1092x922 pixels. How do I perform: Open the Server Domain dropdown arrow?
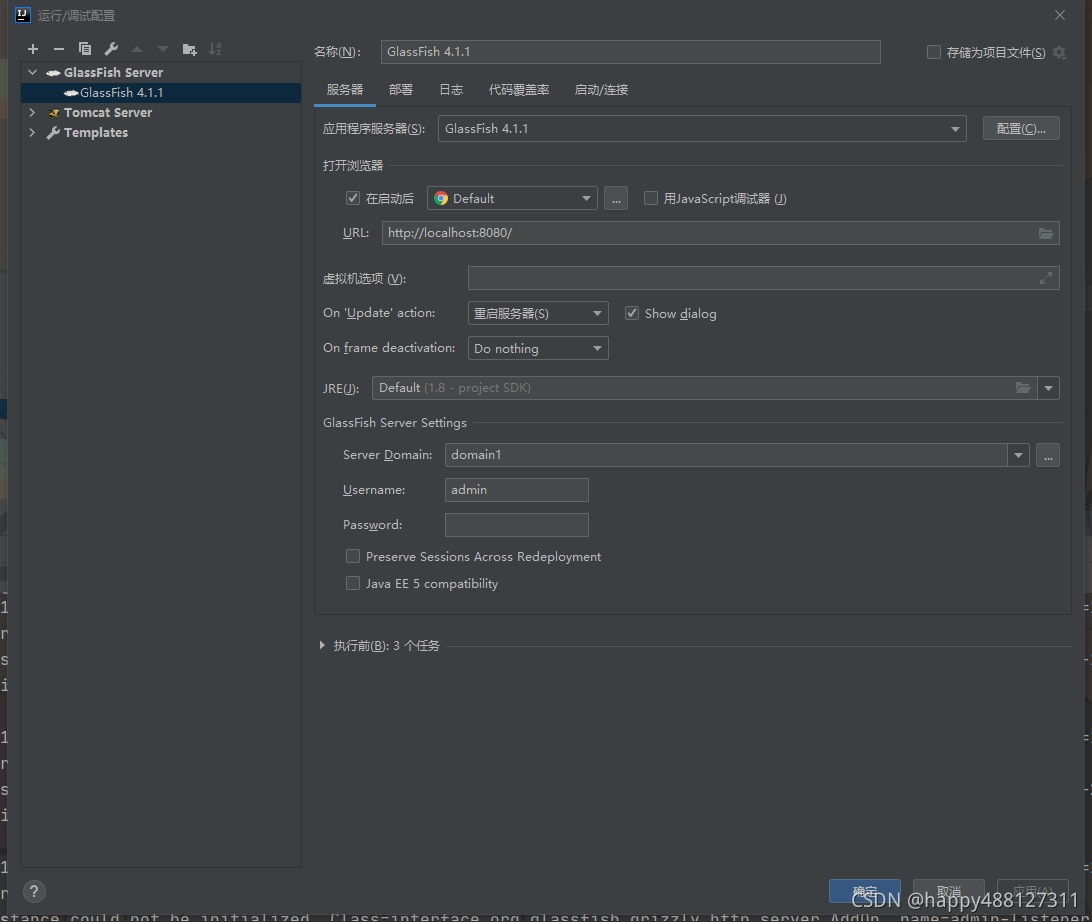pyautogui.click(x=1018, y=455)
